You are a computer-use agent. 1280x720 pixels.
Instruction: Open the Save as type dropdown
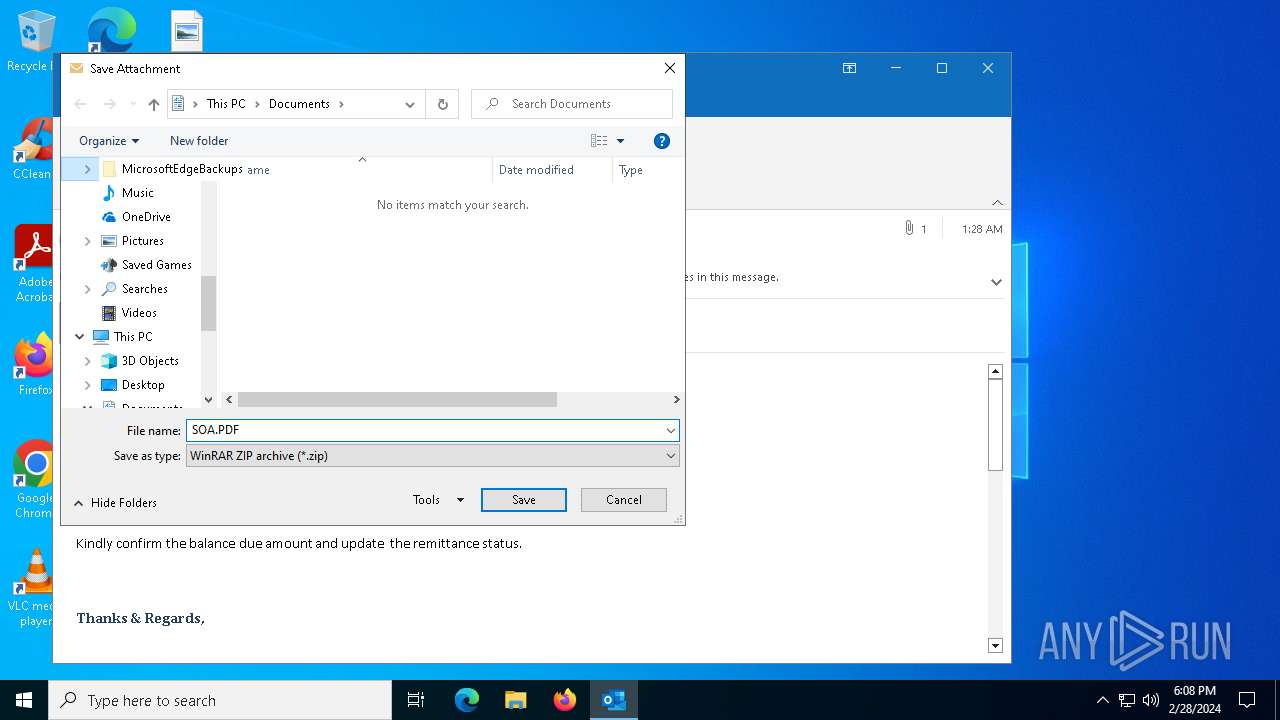pos(433,455)
